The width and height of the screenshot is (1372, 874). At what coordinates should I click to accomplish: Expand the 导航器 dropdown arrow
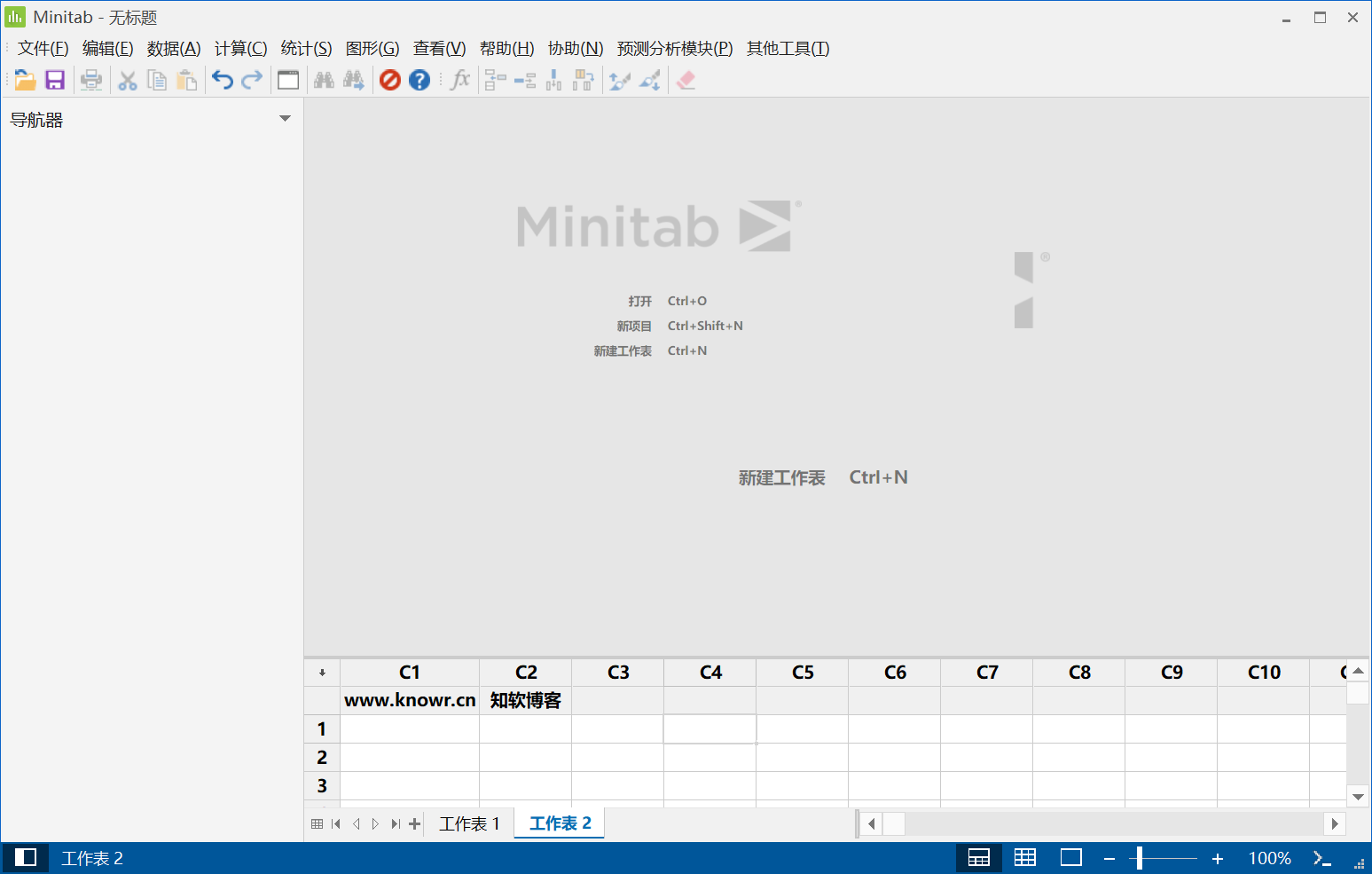285,119
